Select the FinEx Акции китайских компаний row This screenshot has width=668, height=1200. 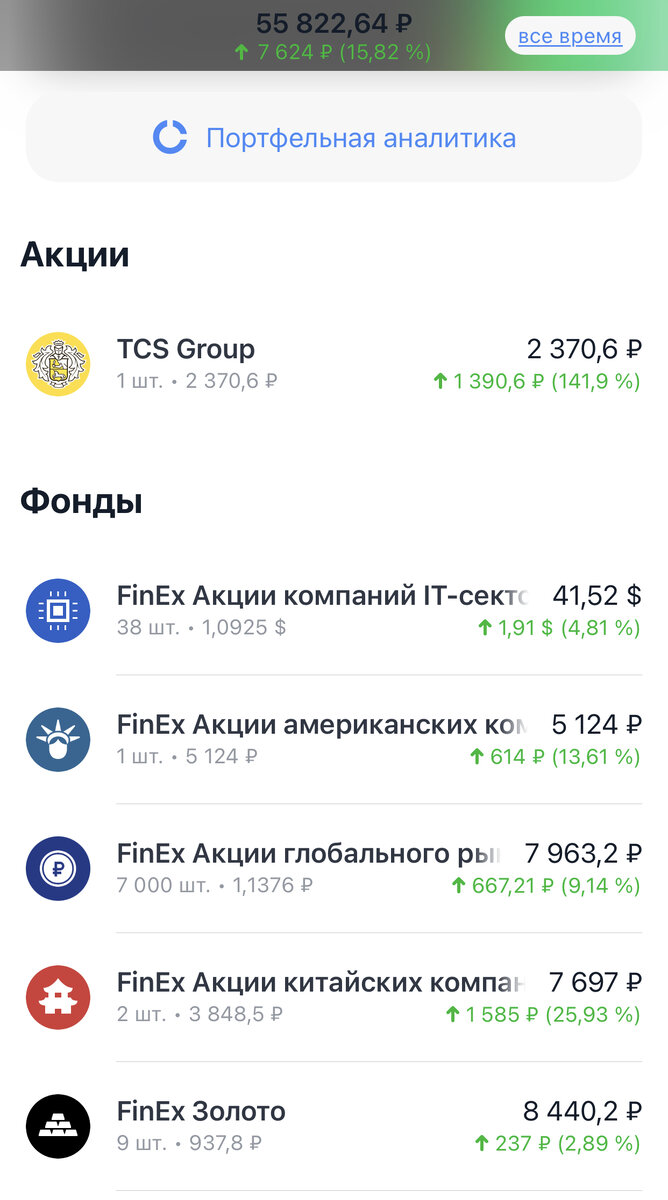334,997
